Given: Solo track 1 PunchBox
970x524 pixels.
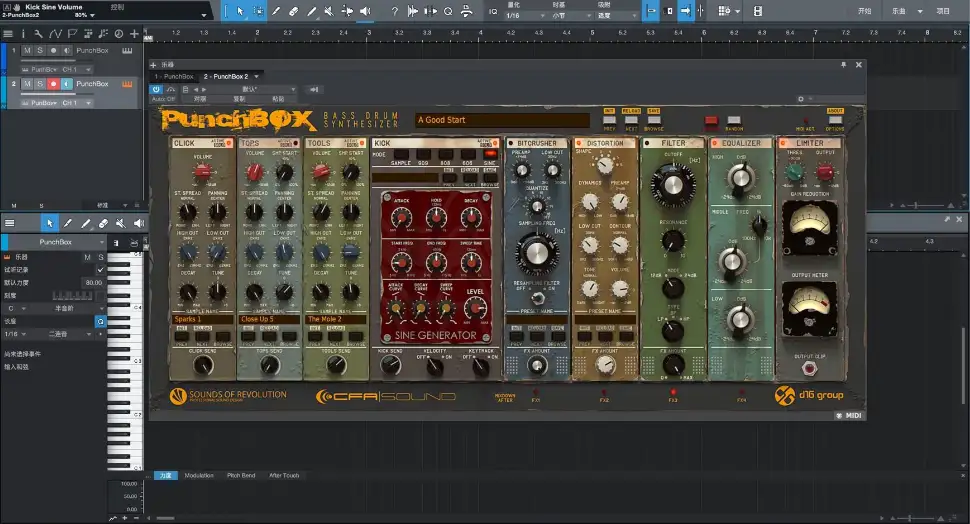Looking at the screenshot, I should pos(40,51).
